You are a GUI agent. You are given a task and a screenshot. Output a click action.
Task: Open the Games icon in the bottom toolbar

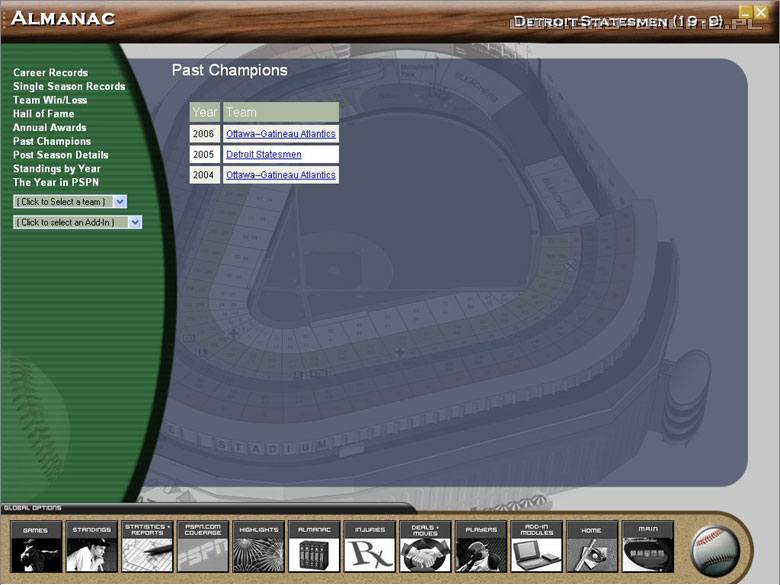(x=35, y=546)
